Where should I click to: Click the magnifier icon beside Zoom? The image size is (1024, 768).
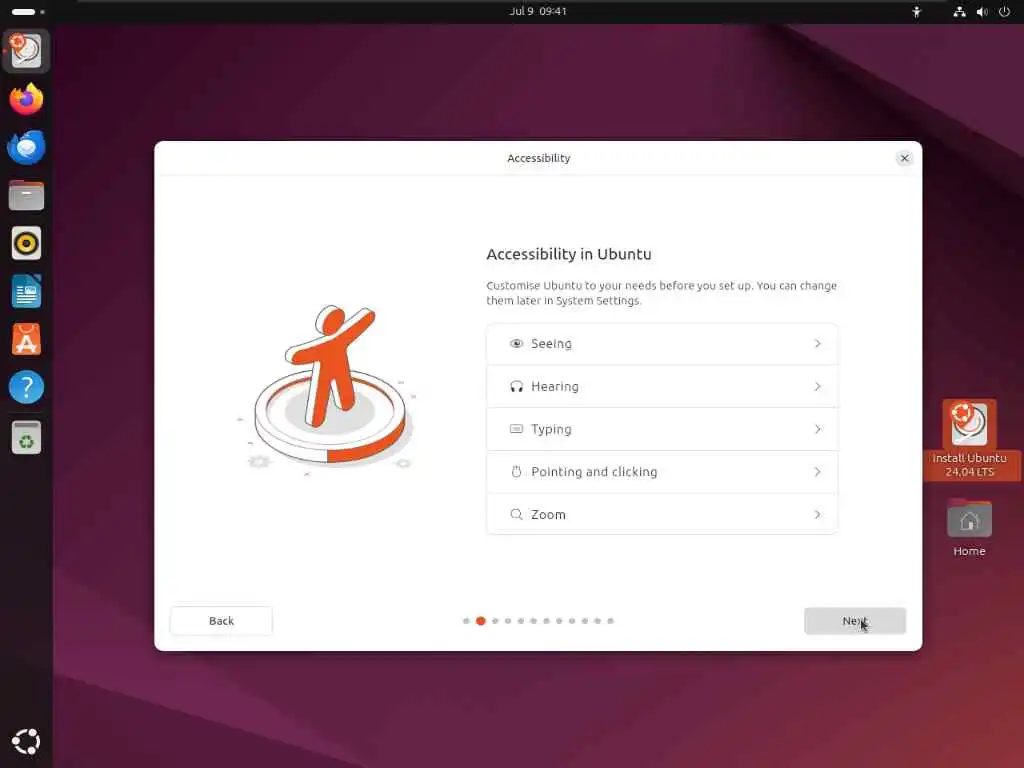point(516,515)
